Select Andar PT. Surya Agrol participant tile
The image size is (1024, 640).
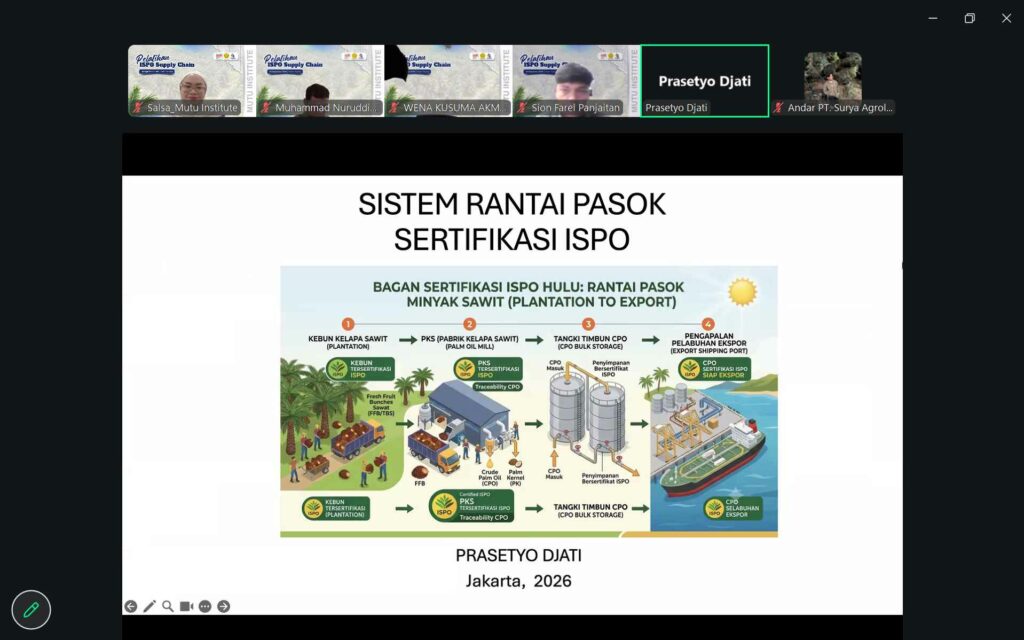pos(833,81)
